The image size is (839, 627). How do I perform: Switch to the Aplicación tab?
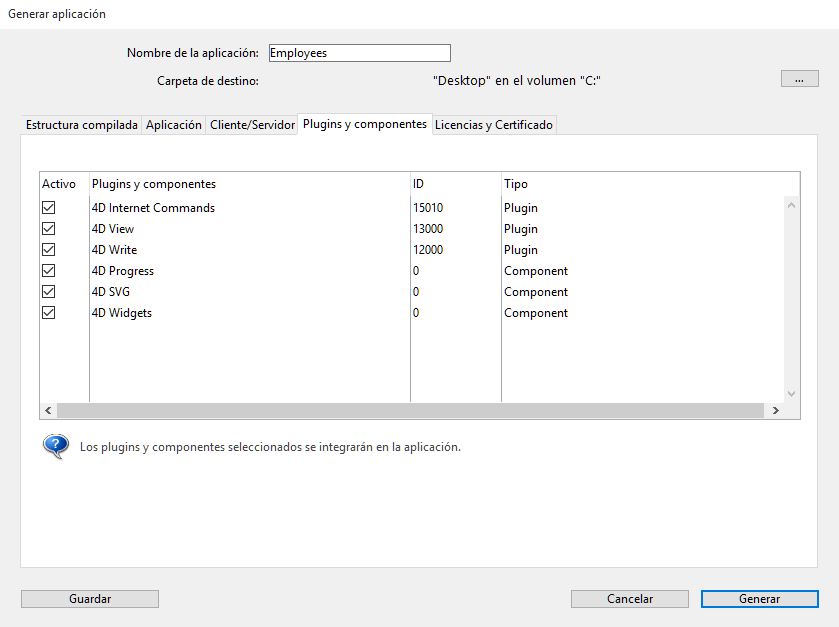(174, 125)
